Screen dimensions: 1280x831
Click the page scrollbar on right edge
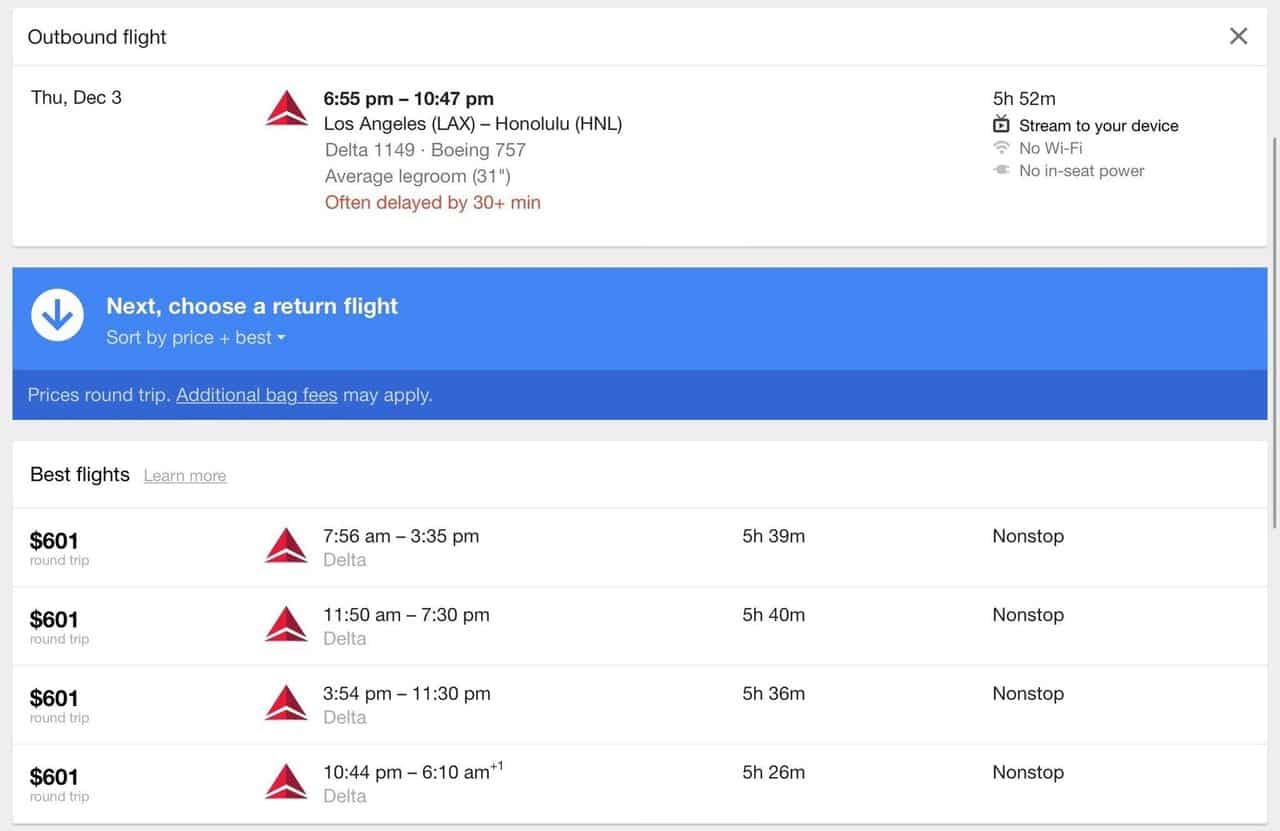click(1274, 330)
